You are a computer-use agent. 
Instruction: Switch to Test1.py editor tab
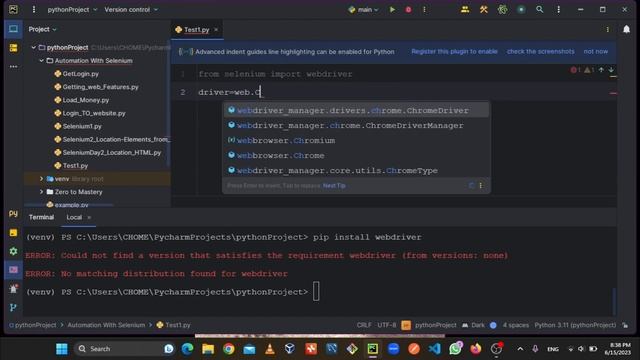coord(196,29)
